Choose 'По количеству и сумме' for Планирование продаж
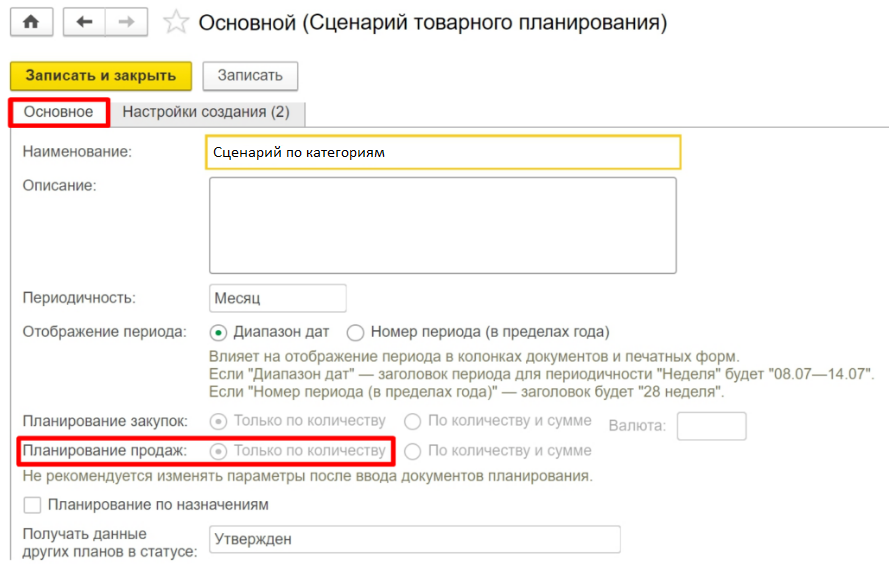This screenshot has width=890, height=564. pyautogui.click(x=411, y=451)
